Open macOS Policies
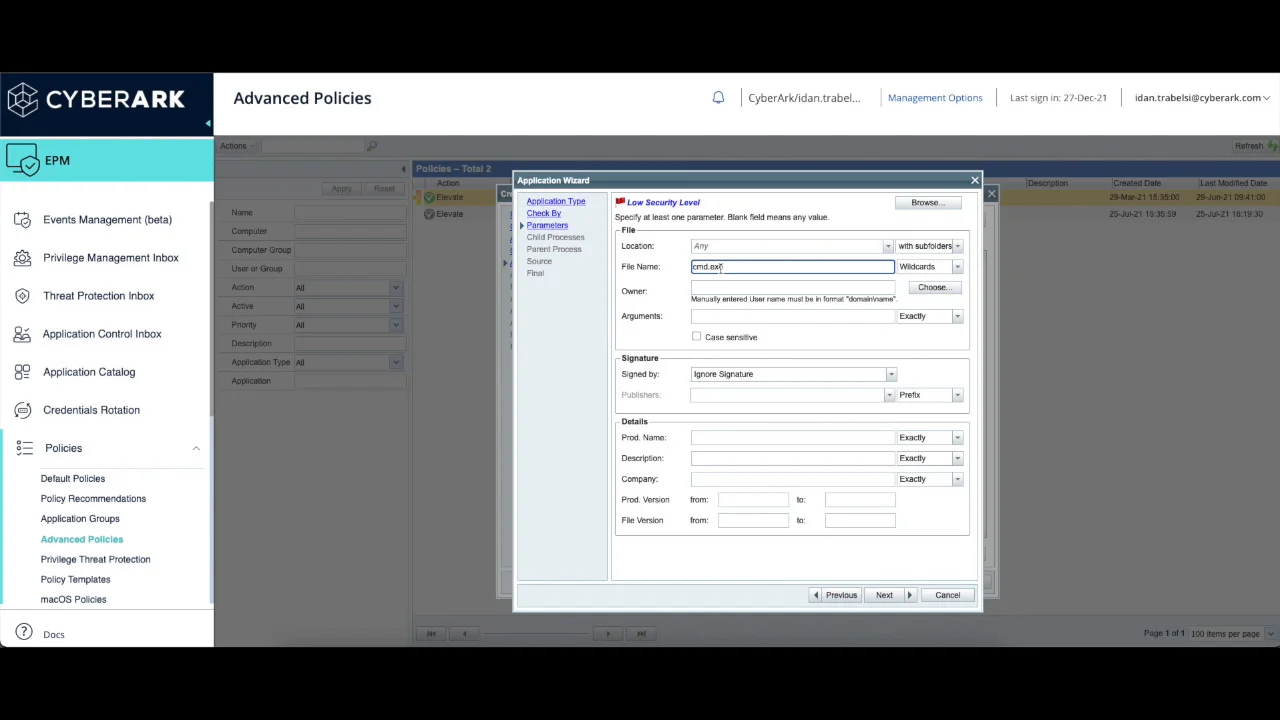1280x720 pixels. coord(73,599)
